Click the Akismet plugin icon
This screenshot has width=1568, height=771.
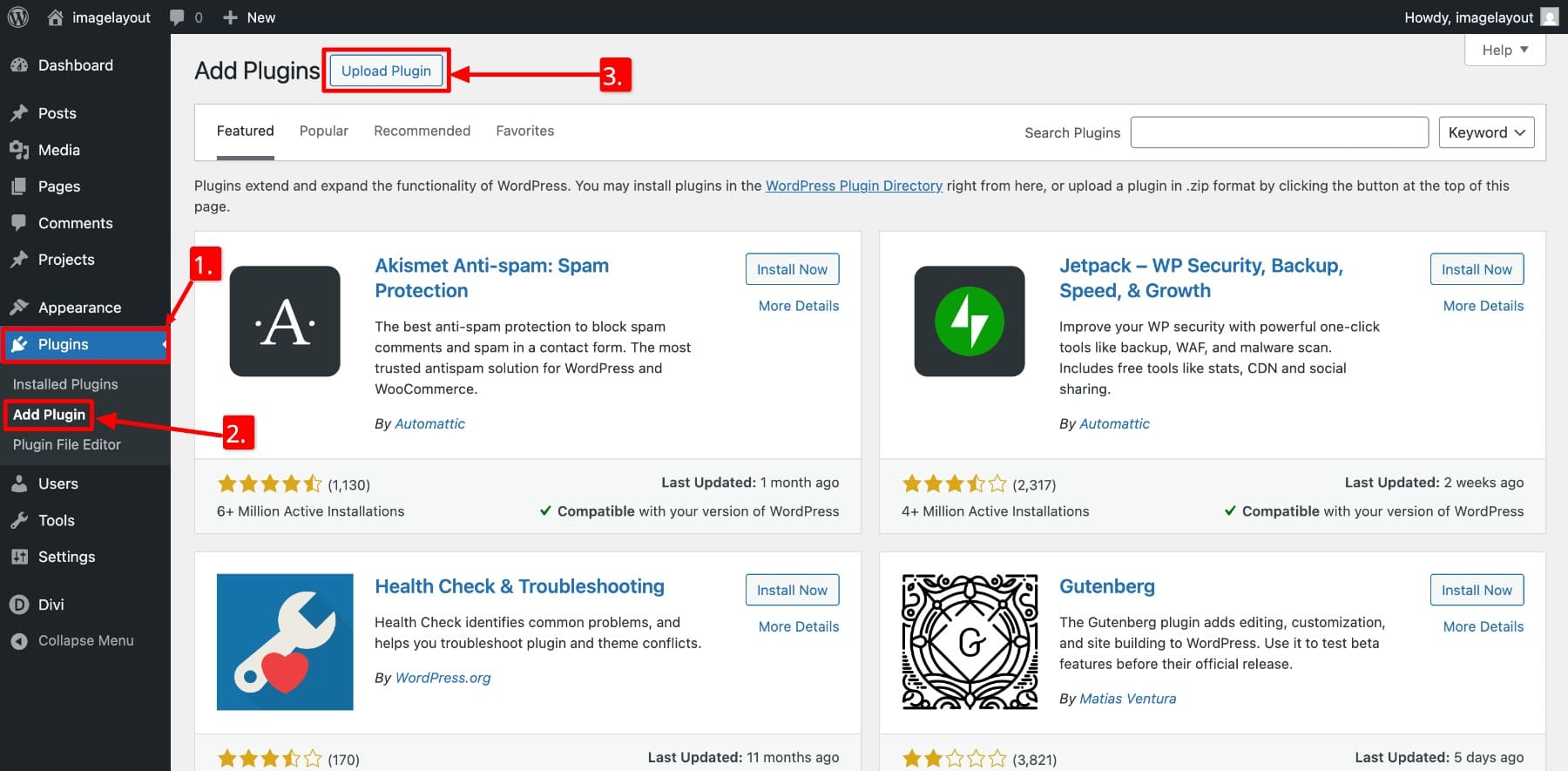pos(285,321)
